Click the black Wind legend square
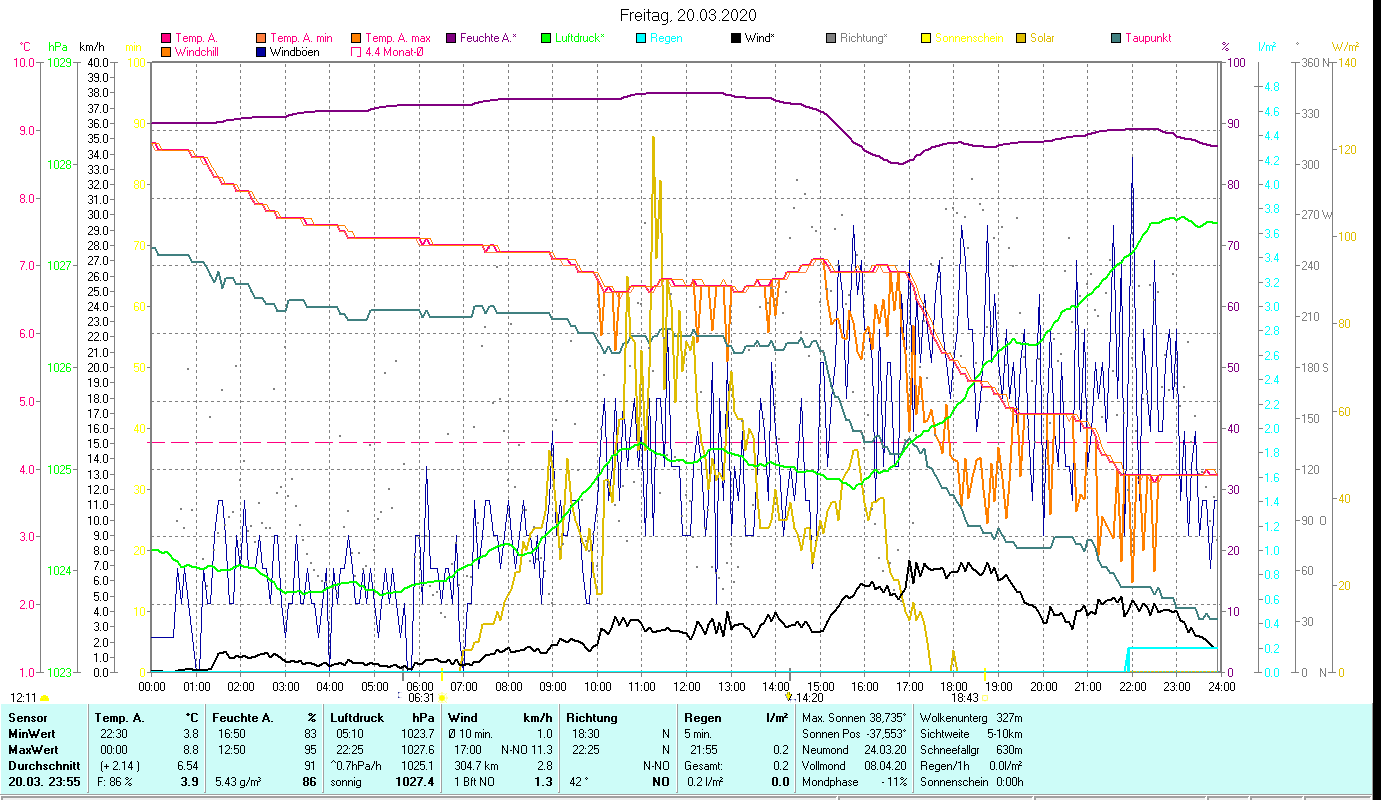1381x800 pixels. (x=736, y=39)
